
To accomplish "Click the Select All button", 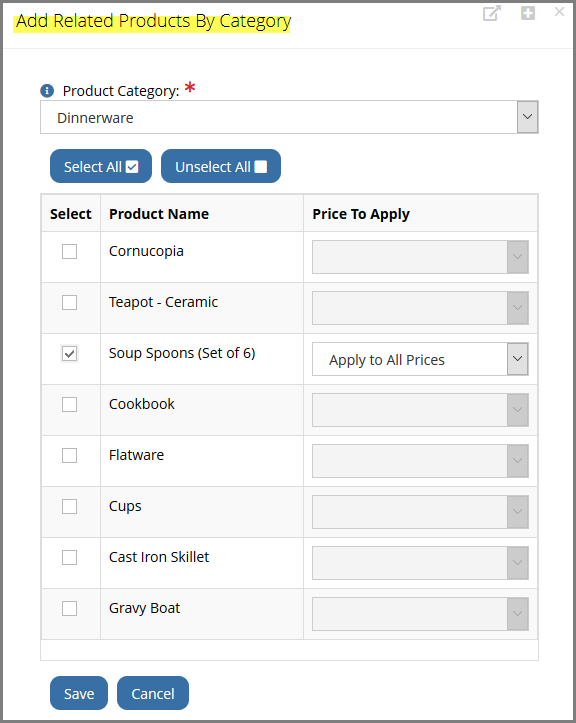I will pos(101,166).
